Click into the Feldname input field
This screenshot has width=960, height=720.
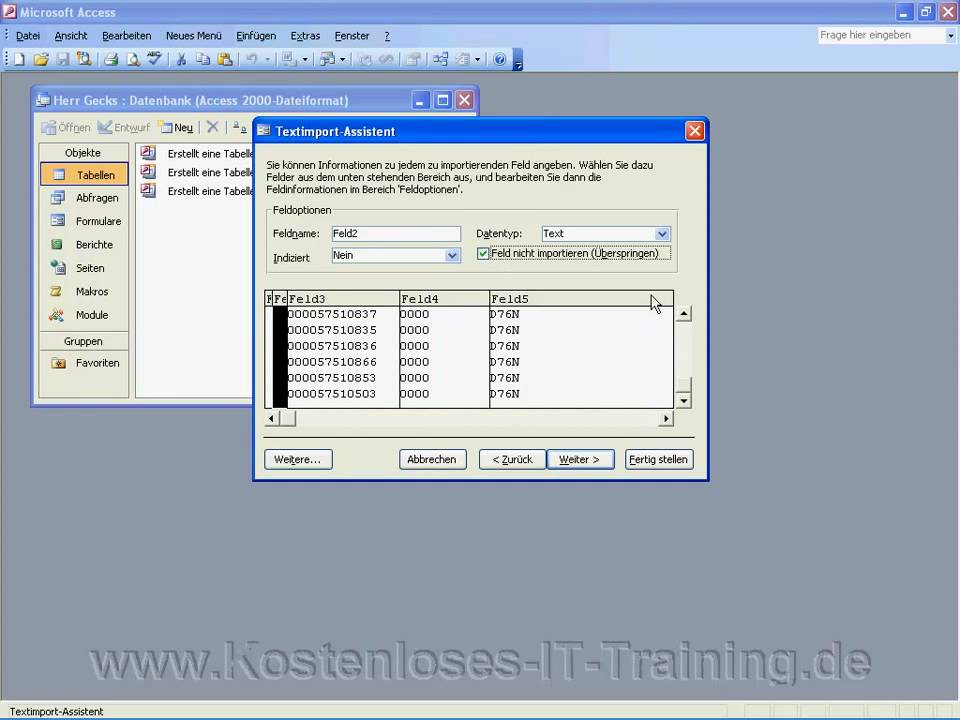pyautogui.click(x=396, y=234)
